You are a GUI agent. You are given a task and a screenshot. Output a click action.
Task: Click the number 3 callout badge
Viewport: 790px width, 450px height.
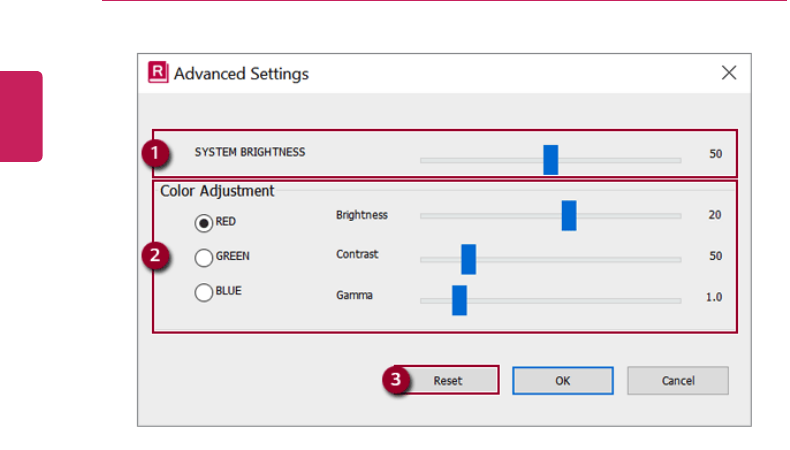[397, 380]
